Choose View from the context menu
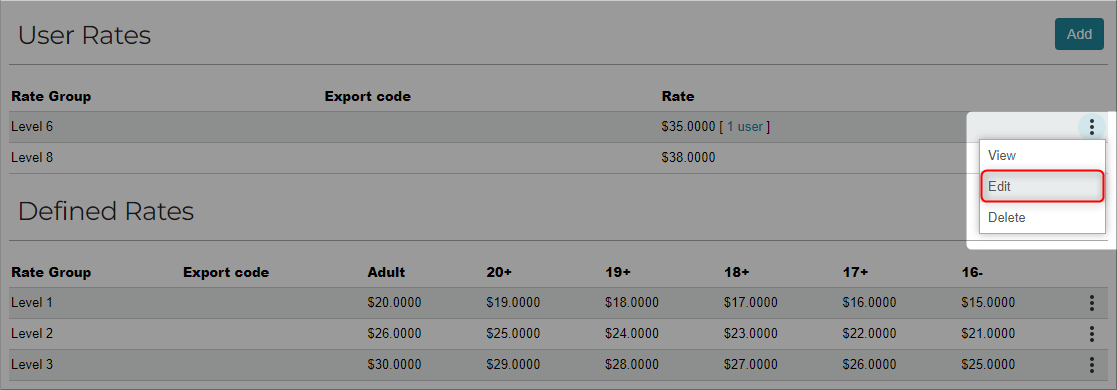The height and width of the screenshot is (390, 1117). (x=1042, y=155)
